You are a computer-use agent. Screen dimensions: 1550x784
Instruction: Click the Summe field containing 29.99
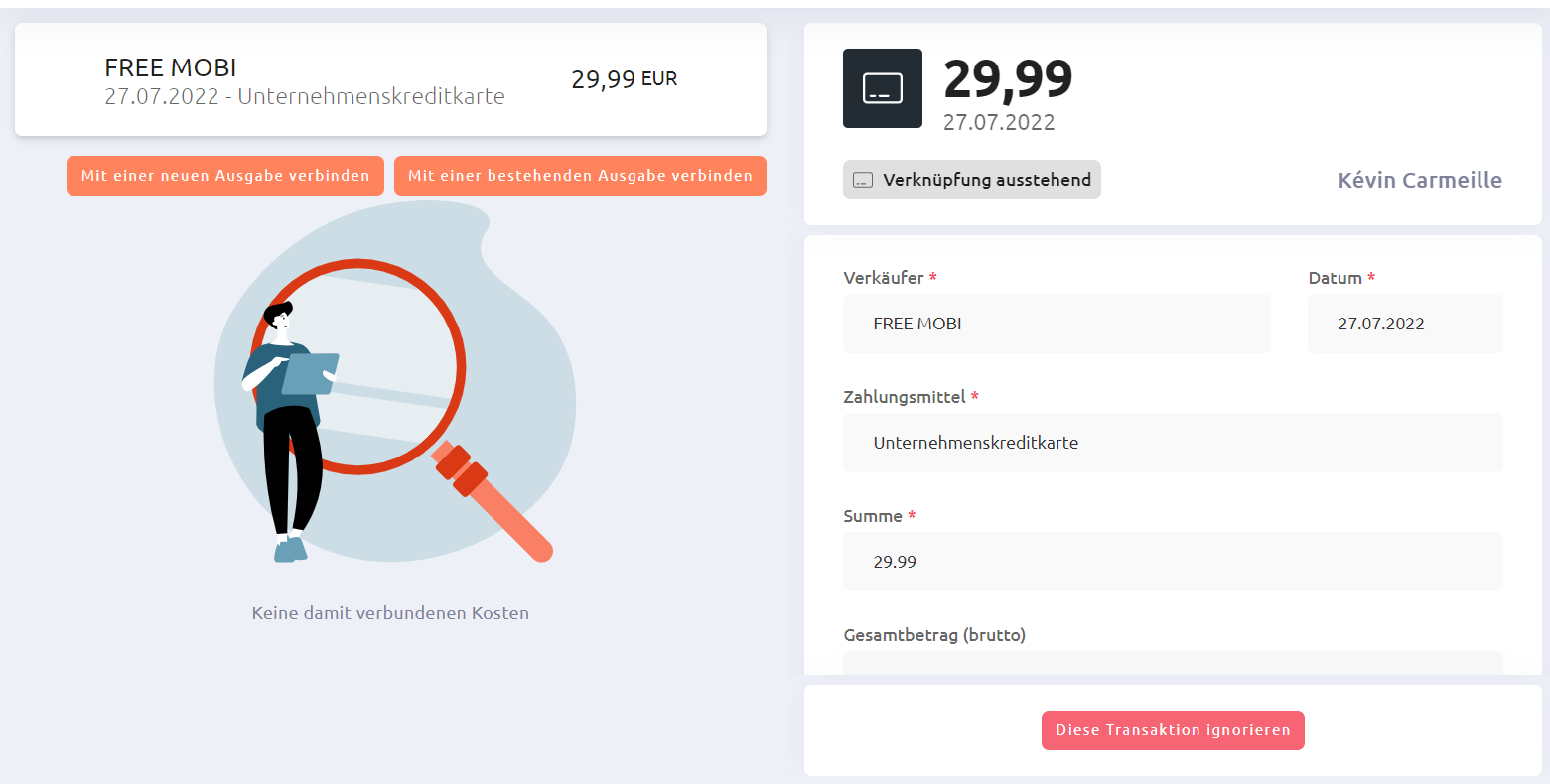pos(1173,562)
